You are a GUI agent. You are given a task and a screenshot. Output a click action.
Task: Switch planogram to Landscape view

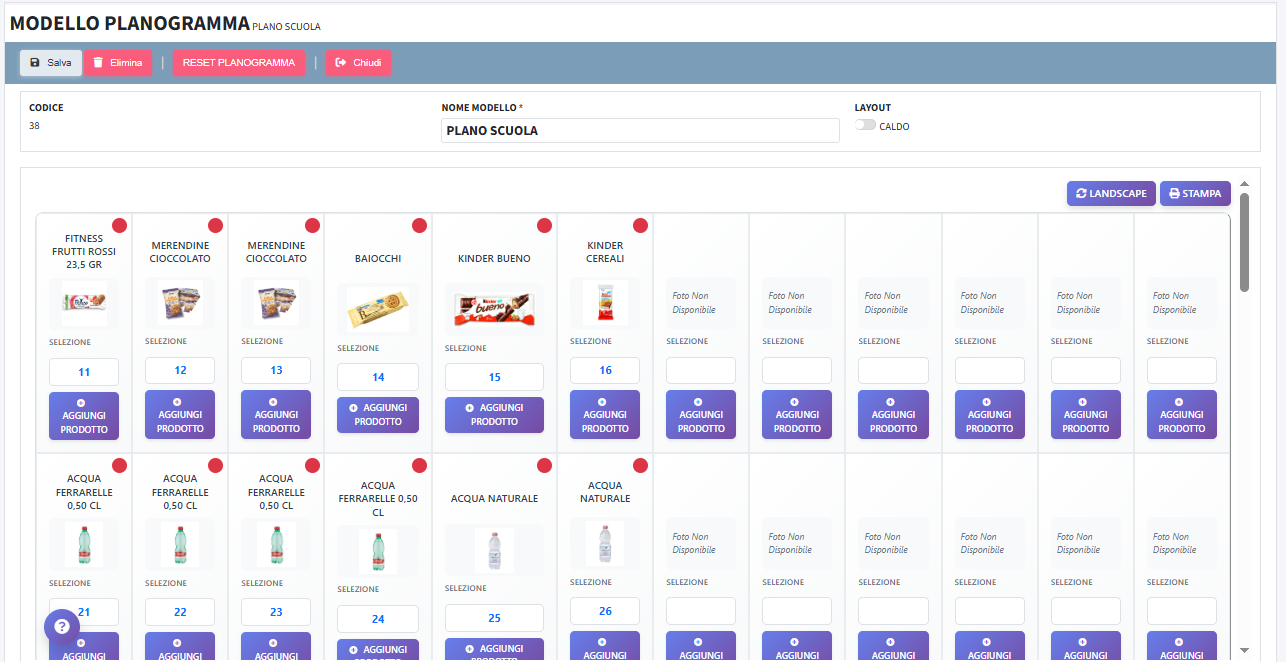(x=1111, y=194)
